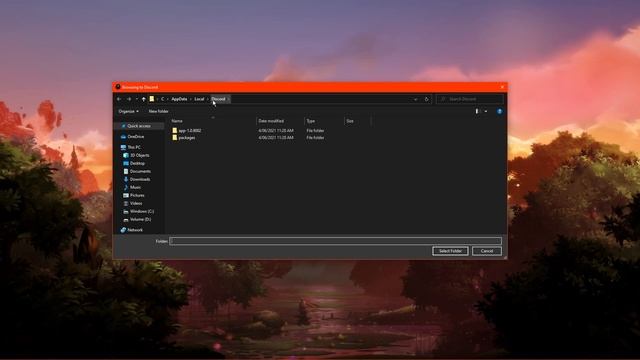
Task: Click the Search Discord field
Action: 470,99
